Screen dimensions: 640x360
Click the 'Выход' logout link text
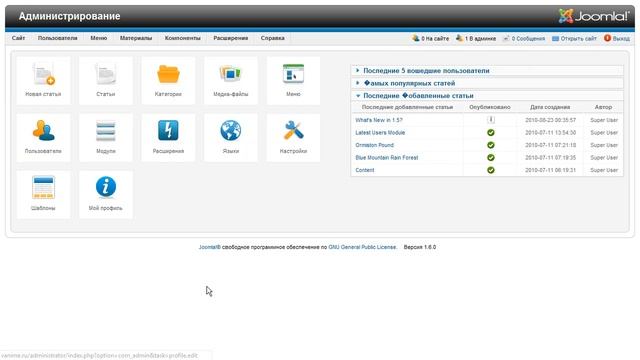tap(621, 38)
